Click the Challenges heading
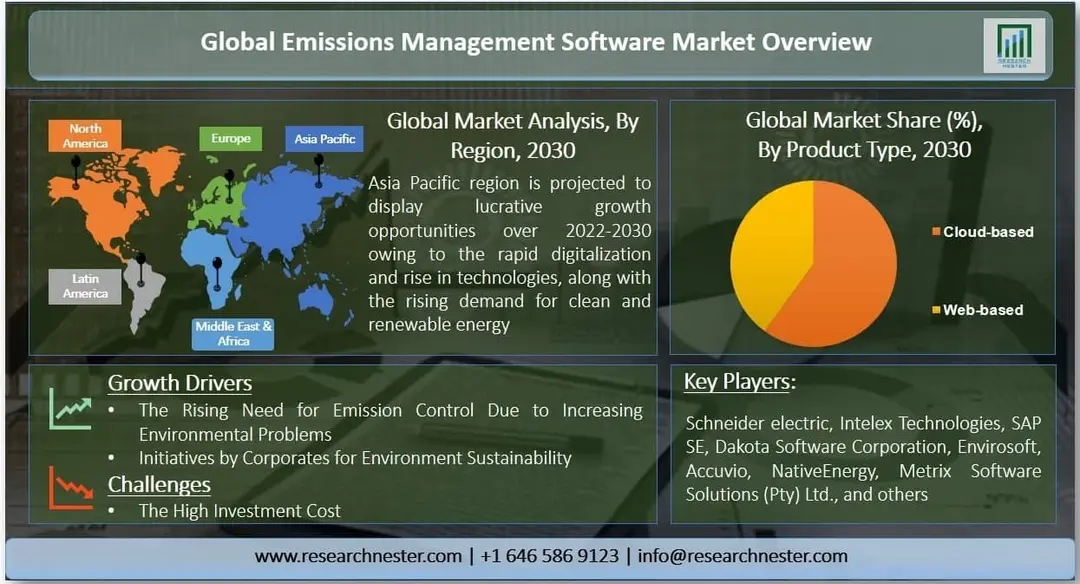The image size is (1080, 584). tap(159, 485)
